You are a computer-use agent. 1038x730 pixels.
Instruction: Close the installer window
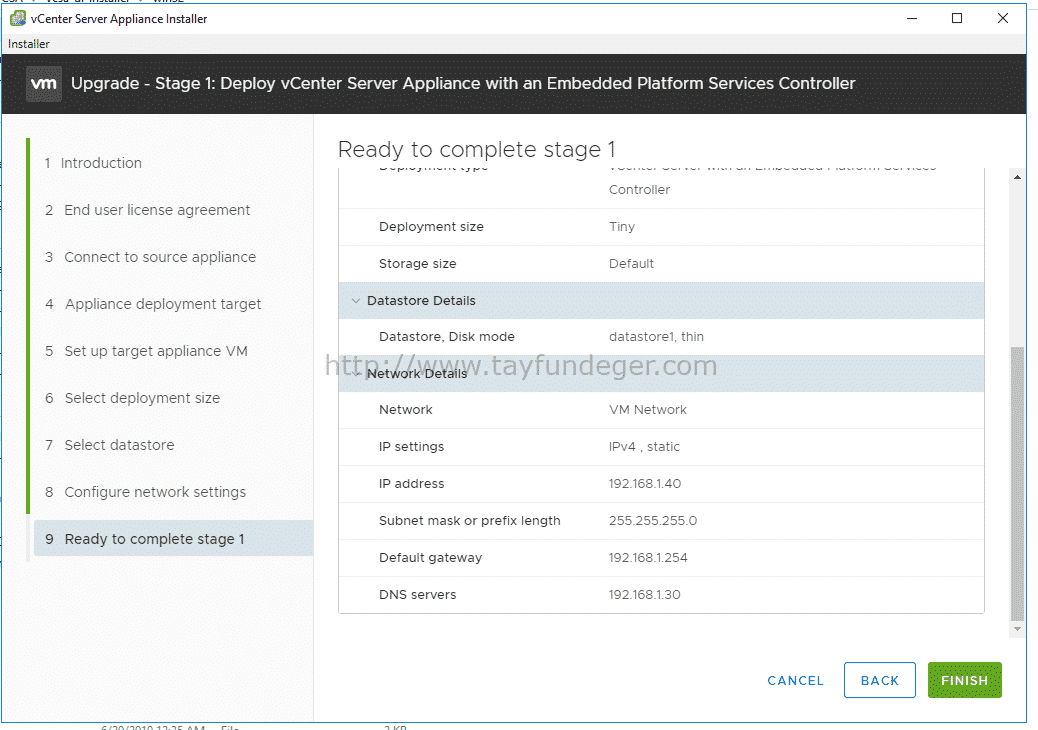[1002, 19]
